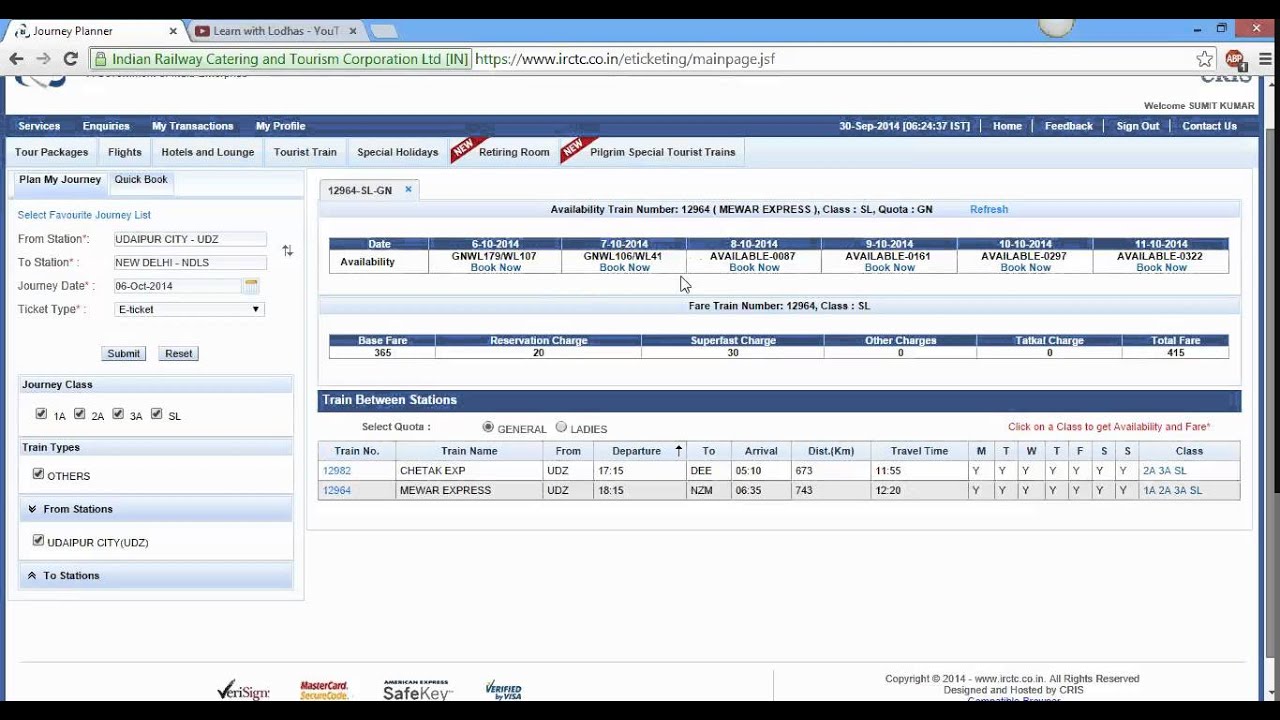Open the Feedback link

pyautogui.click(x=1069, y=126)
